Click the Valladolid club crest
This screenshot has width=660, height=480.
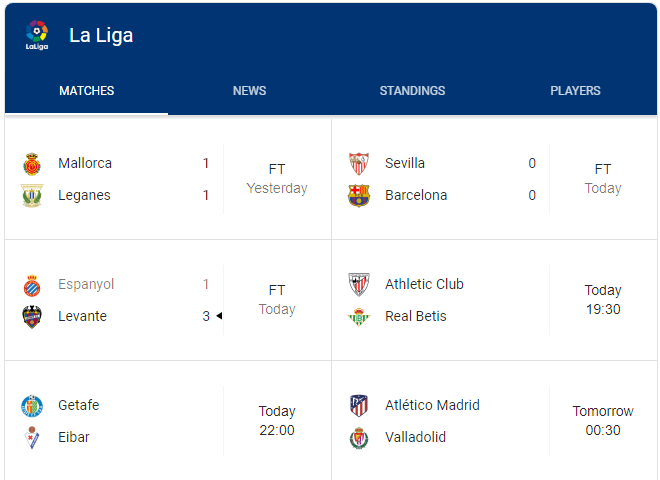[x=358, y=438]
